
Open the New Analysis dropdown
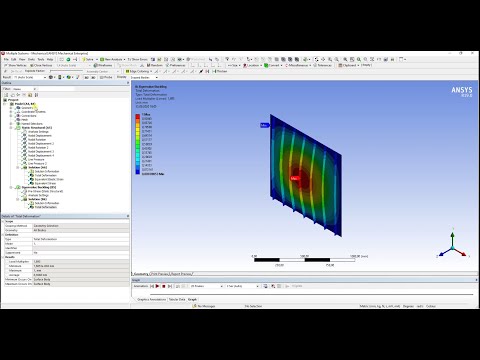click(113, 59)
